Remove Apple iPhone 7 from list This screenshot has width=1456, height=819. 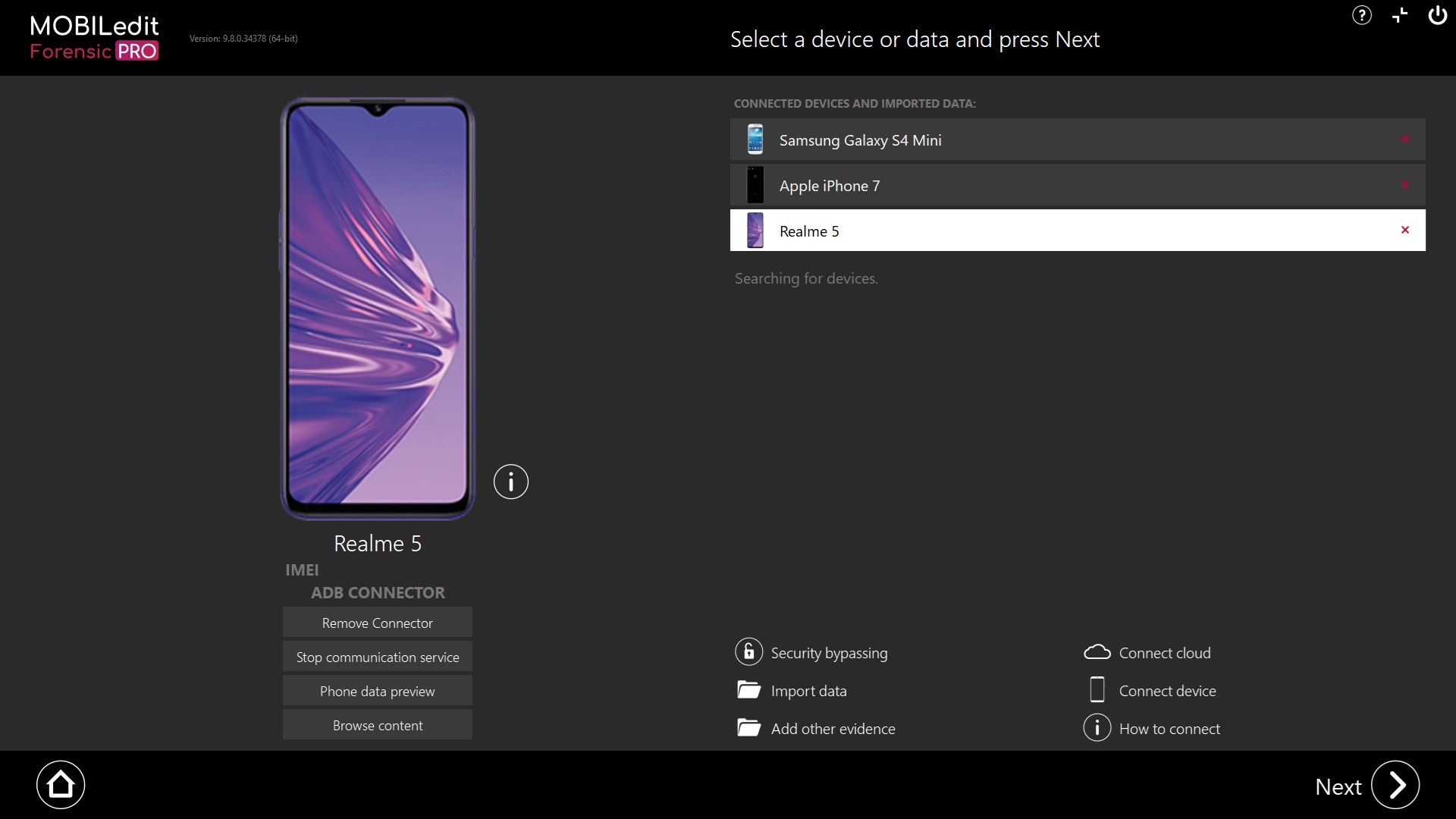pos(1405,185)
